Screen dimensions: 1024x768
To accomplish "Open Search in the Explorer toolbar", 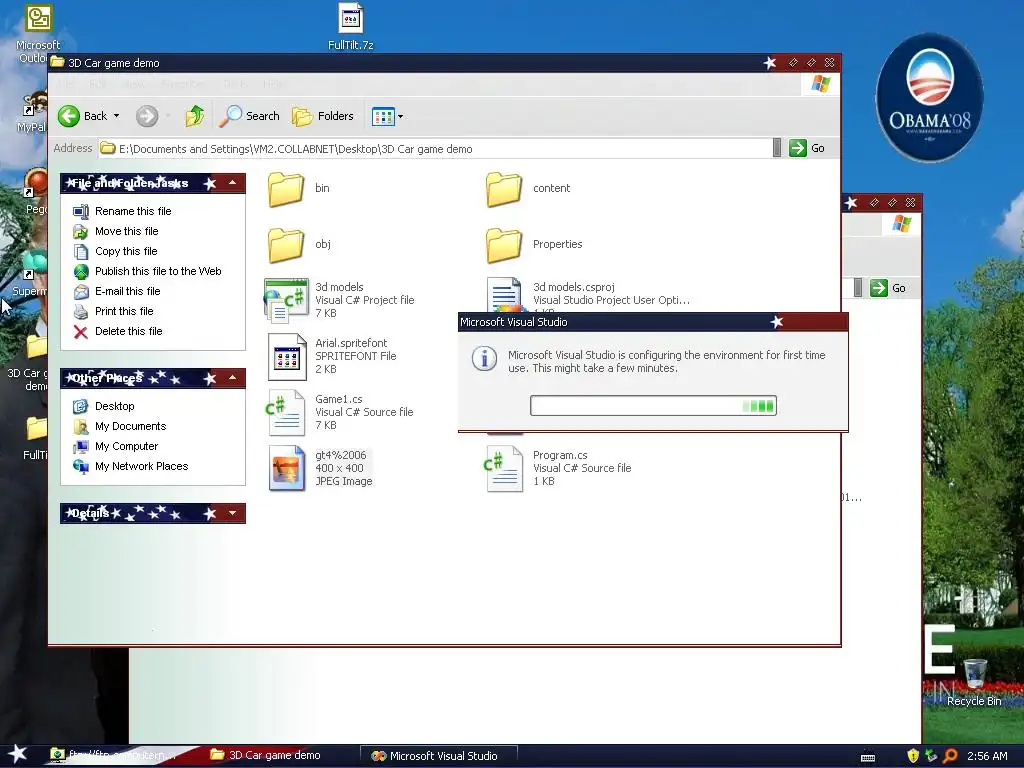I will coord(249,116).
